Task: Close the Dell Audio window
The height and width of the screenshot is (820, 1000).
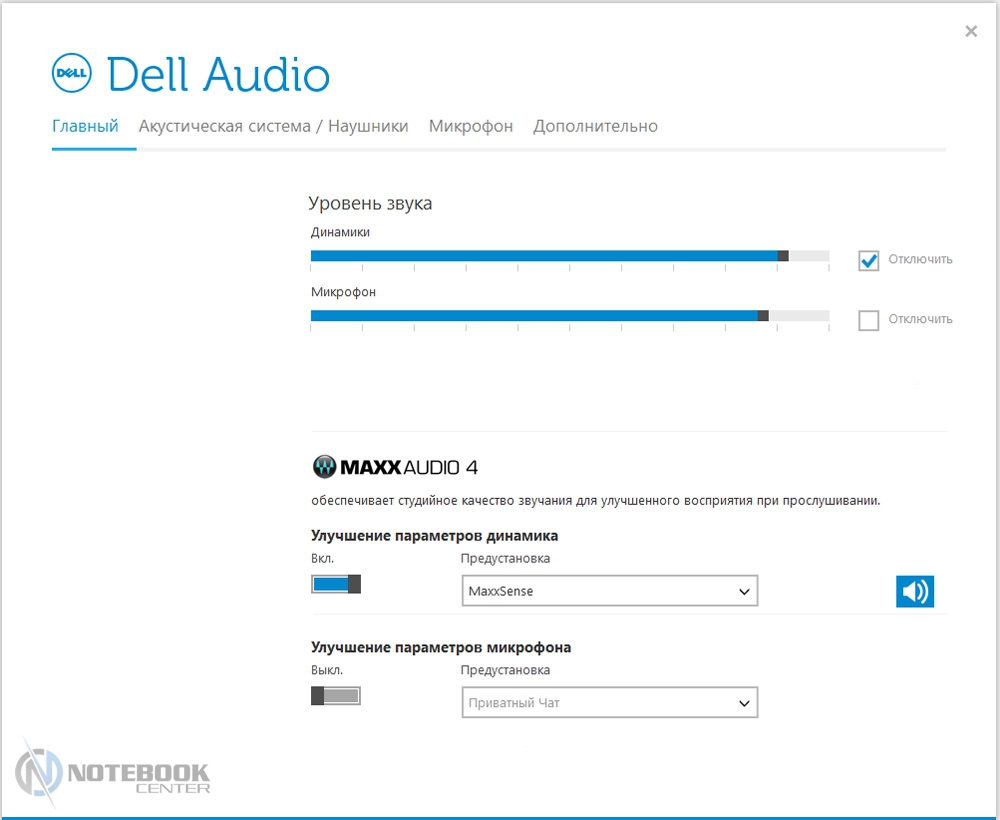Action: pyautogui.click(x=970, y=32)
